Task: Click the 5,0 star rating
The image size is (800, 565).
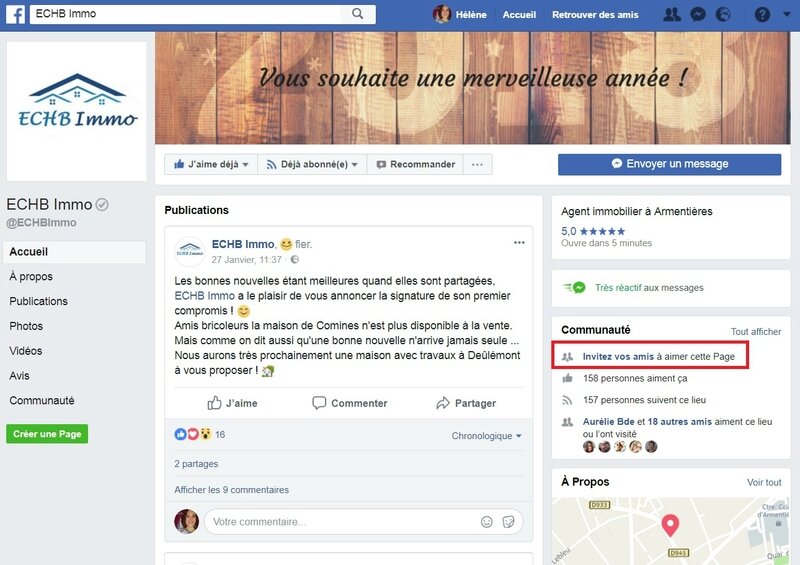Action: (593, 231)
